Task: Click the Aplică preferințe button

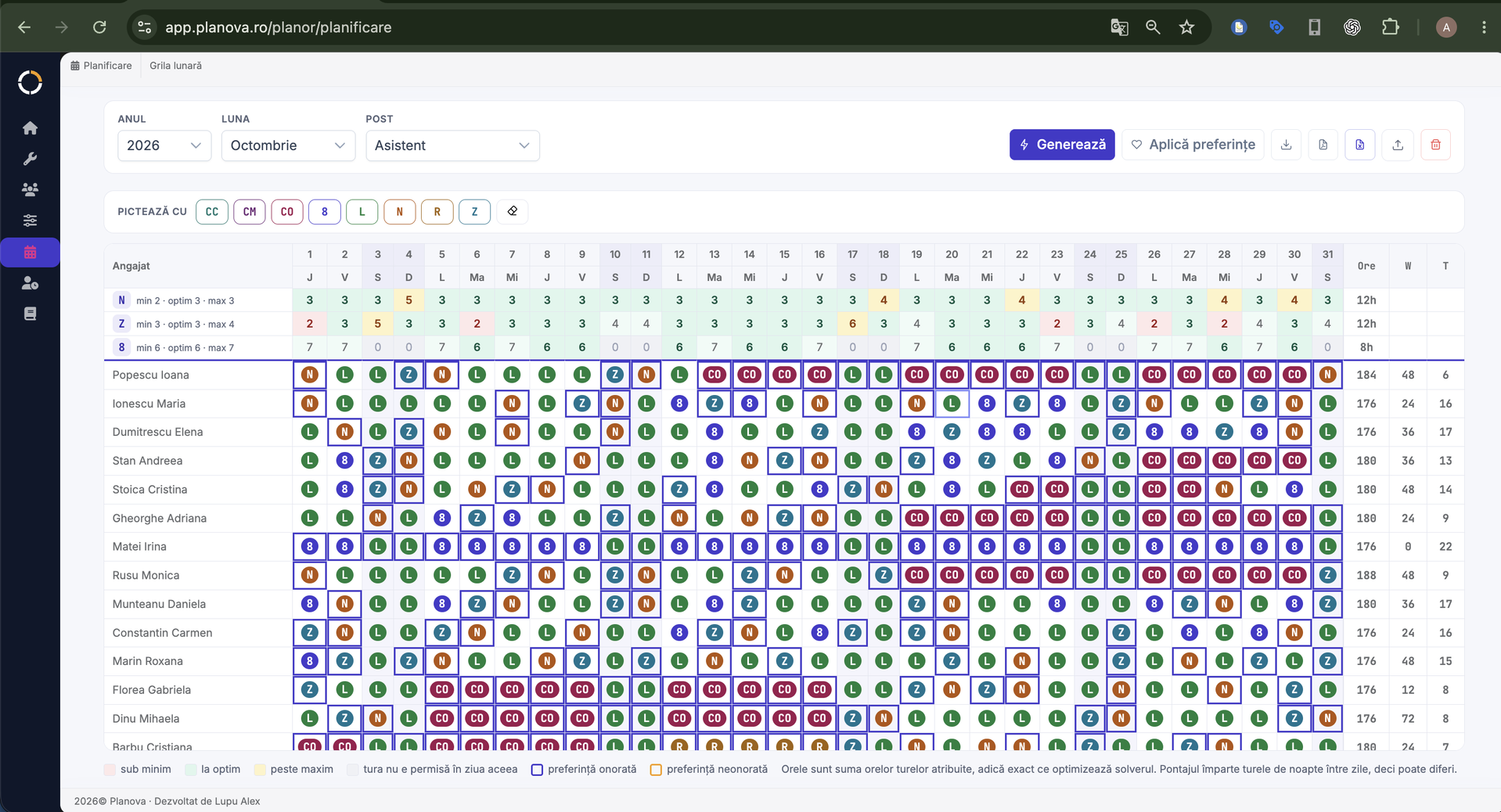Action: click(x=1193, y=145)
